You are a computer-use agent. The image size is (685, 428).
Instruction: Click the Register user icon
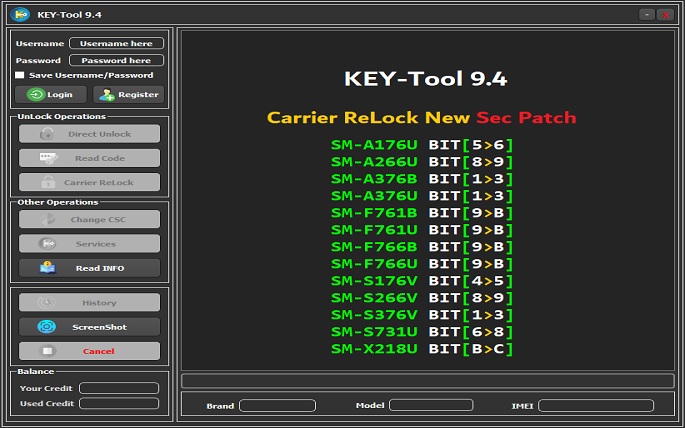point(107,95)
